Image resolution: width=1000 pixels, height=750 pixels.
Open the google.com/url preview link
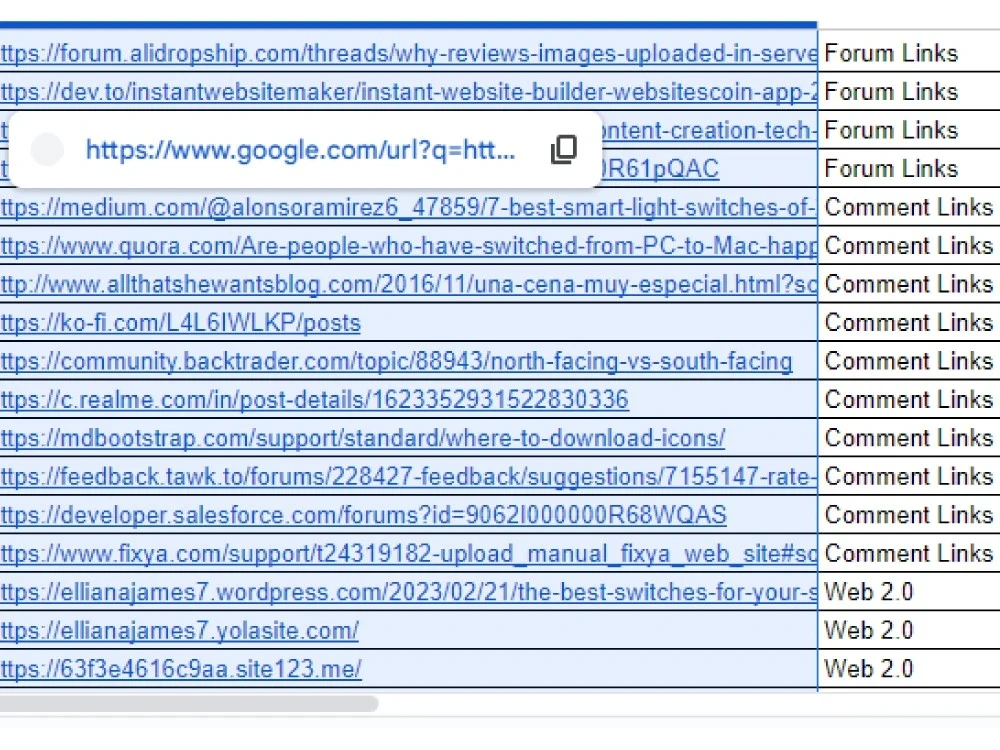coord(300,150)
